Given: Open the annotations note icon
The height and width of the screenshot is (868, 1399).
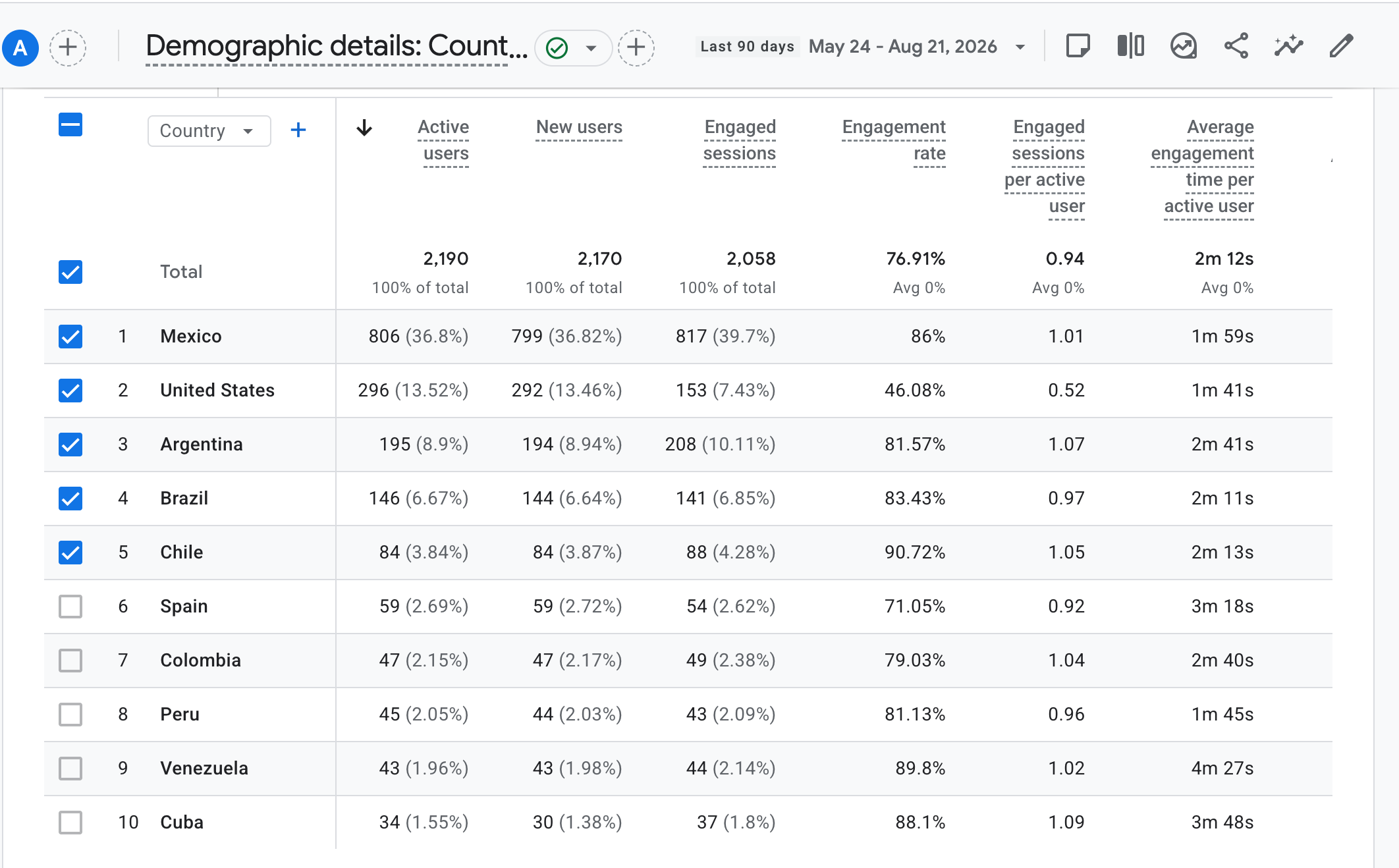Looking at the screenshot, I should coord(1078,46).
